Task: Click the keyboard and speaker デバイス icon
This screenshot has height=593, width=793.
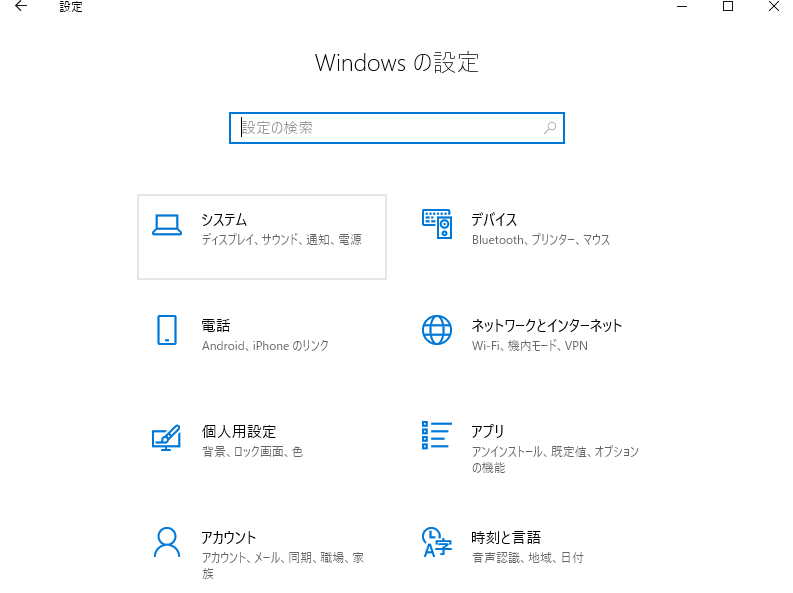Action: coord(437,225)
